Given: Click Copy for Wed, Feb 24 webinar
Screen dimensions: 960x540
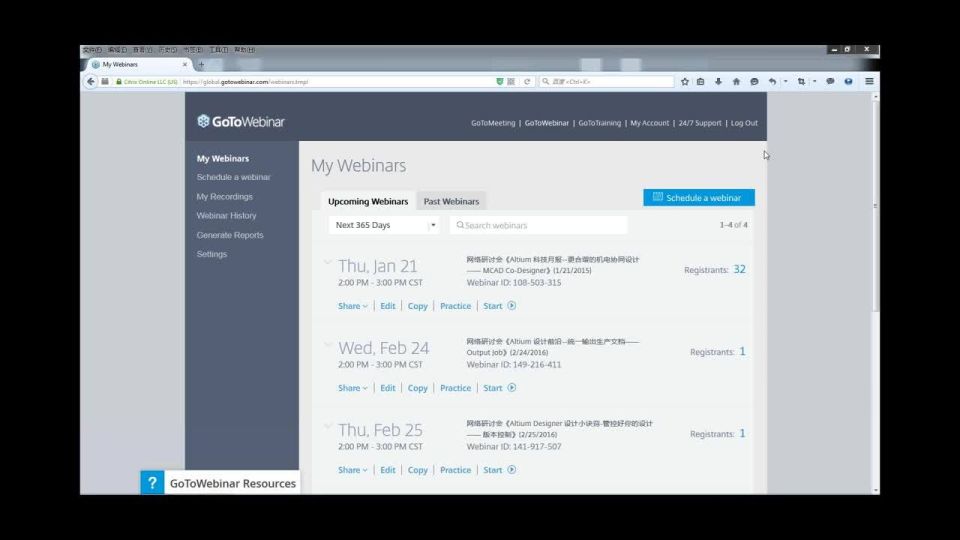Looking at the screenshot, I should coord(418,388).
